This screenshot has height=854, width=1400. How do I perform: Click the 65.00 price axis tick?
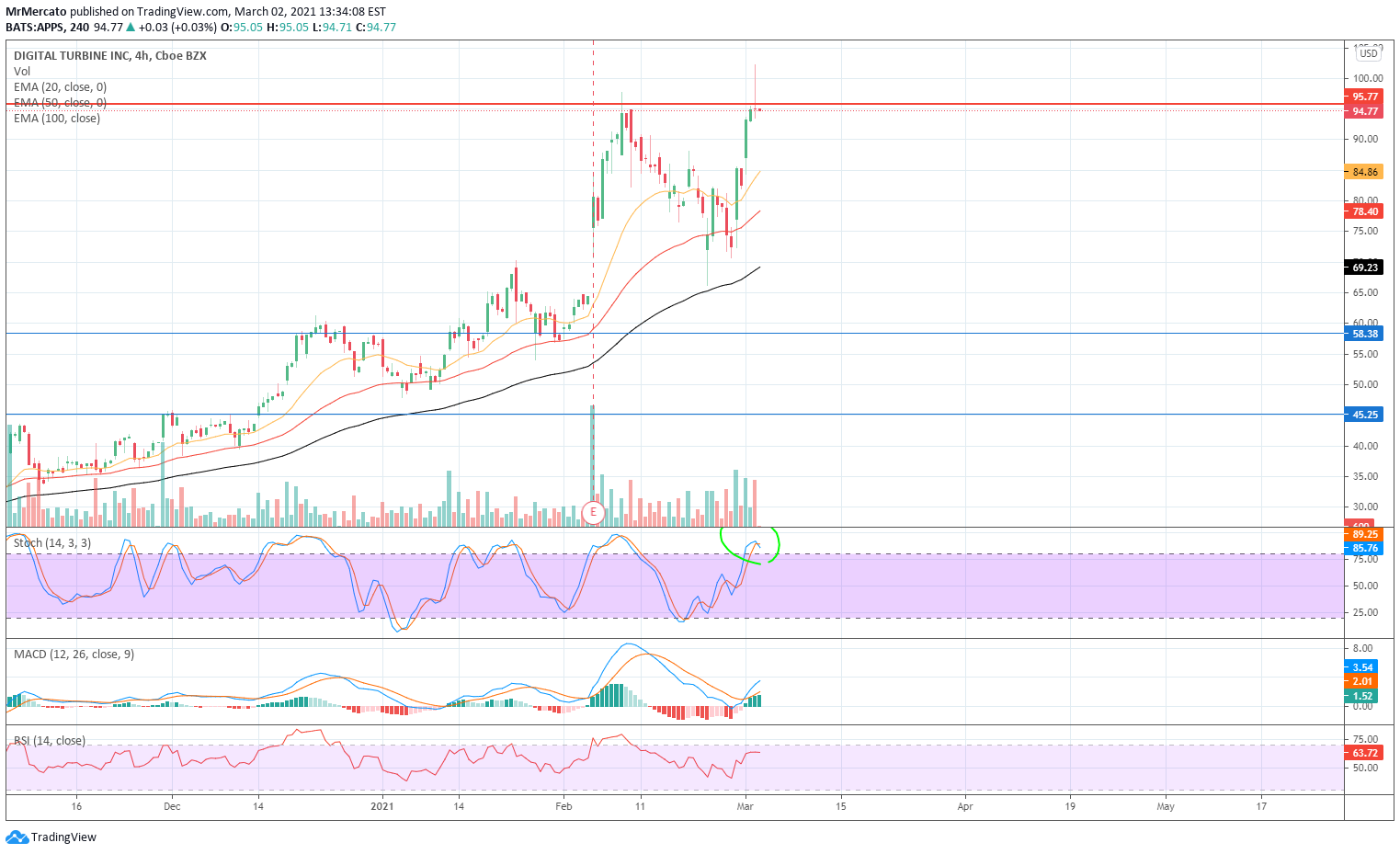pyautogui.click(x=1365, y=292)
